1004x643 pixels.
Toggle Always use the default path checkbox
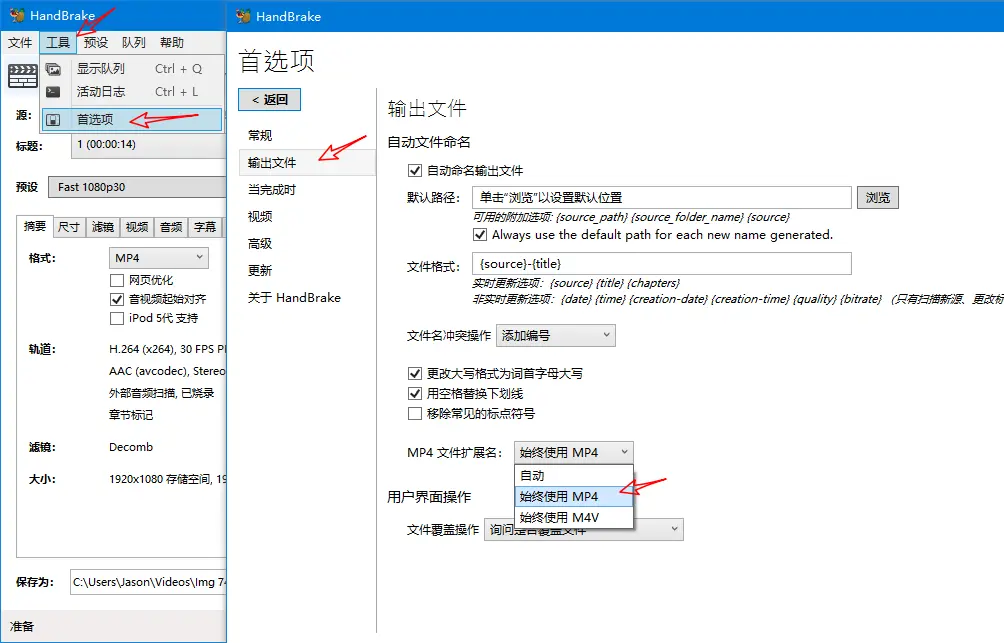[480, 234]
